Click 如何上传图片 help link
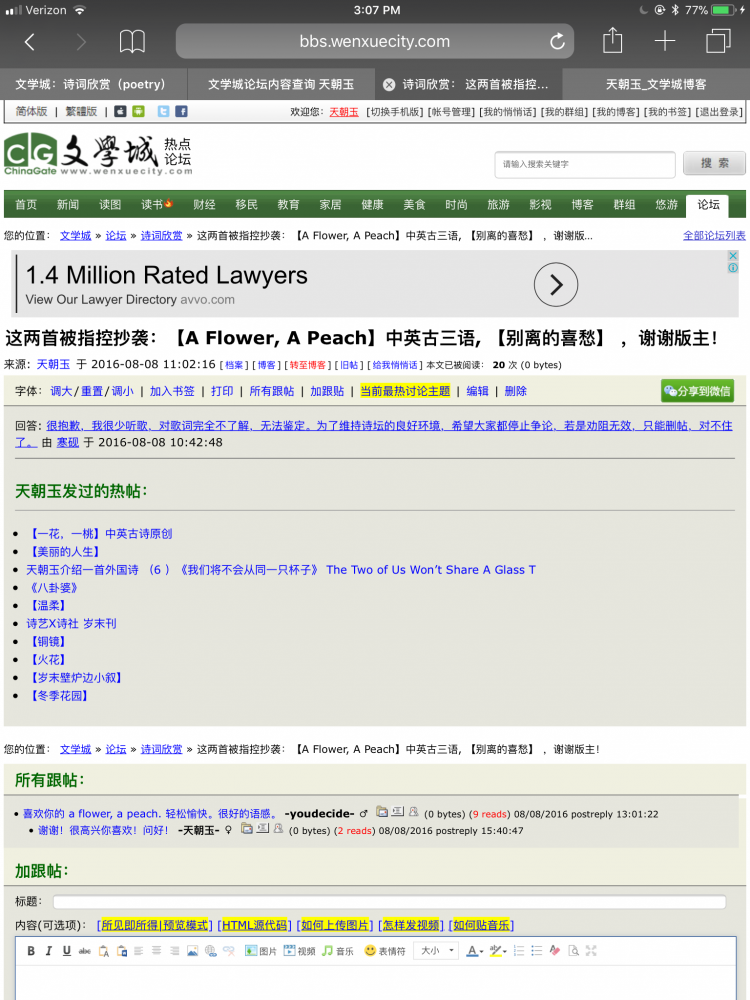 335,925
